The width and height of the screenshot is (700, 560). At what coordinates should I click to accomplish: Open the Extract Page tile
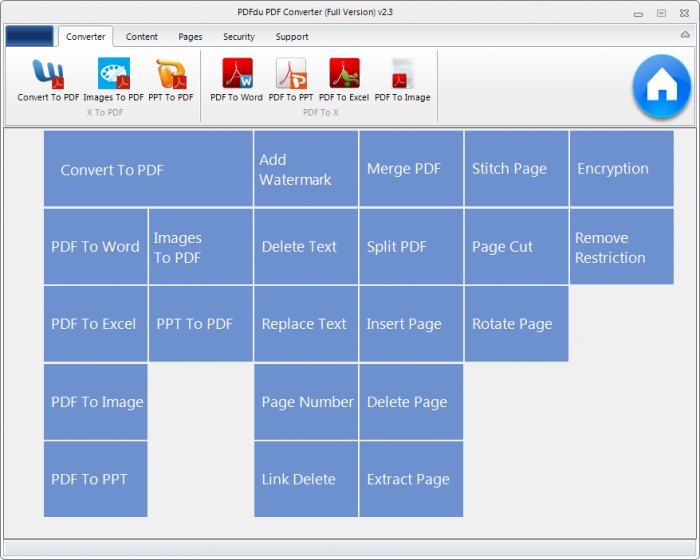coord(410,479)
